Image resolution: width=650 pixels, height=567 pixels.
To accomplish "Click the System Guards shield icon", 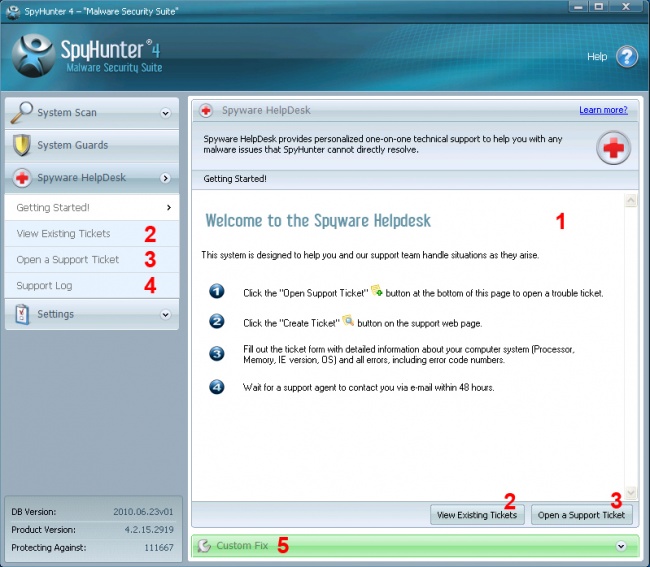I will click(22, 145).
